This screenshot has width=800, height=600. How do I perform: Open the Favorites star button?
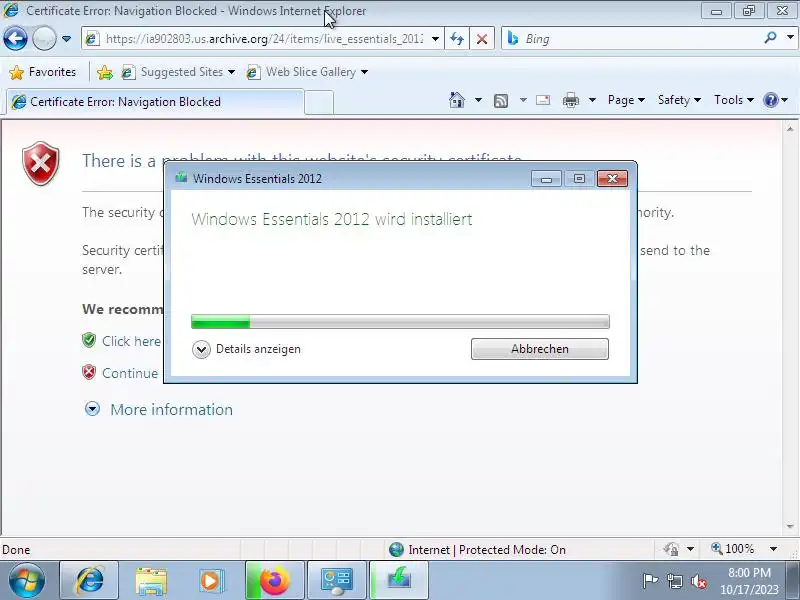[42, 72]
